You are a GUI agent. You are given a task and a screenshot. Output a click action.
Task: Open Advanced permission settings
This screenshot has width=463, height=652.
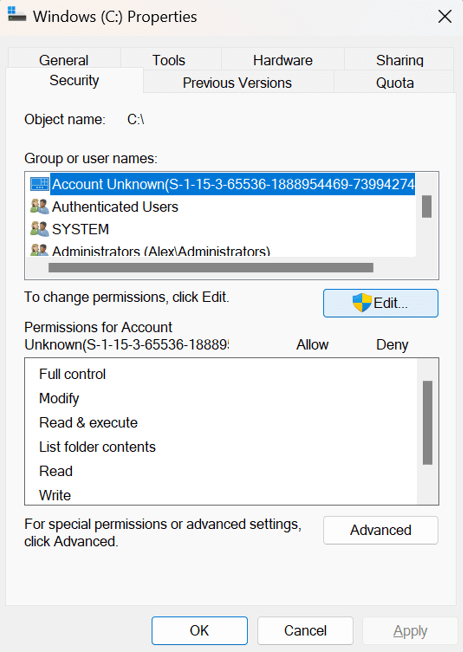pos(381,530)
